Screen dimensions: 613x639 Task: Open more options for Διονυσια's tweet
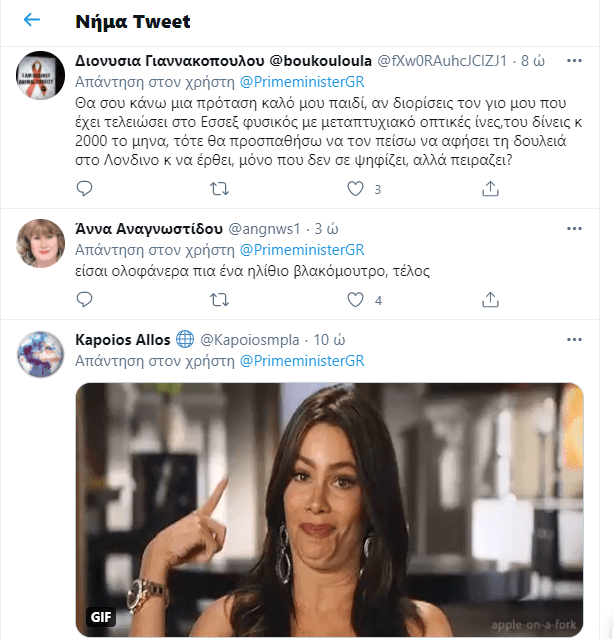pyautogui.click(x=574, y=60)
